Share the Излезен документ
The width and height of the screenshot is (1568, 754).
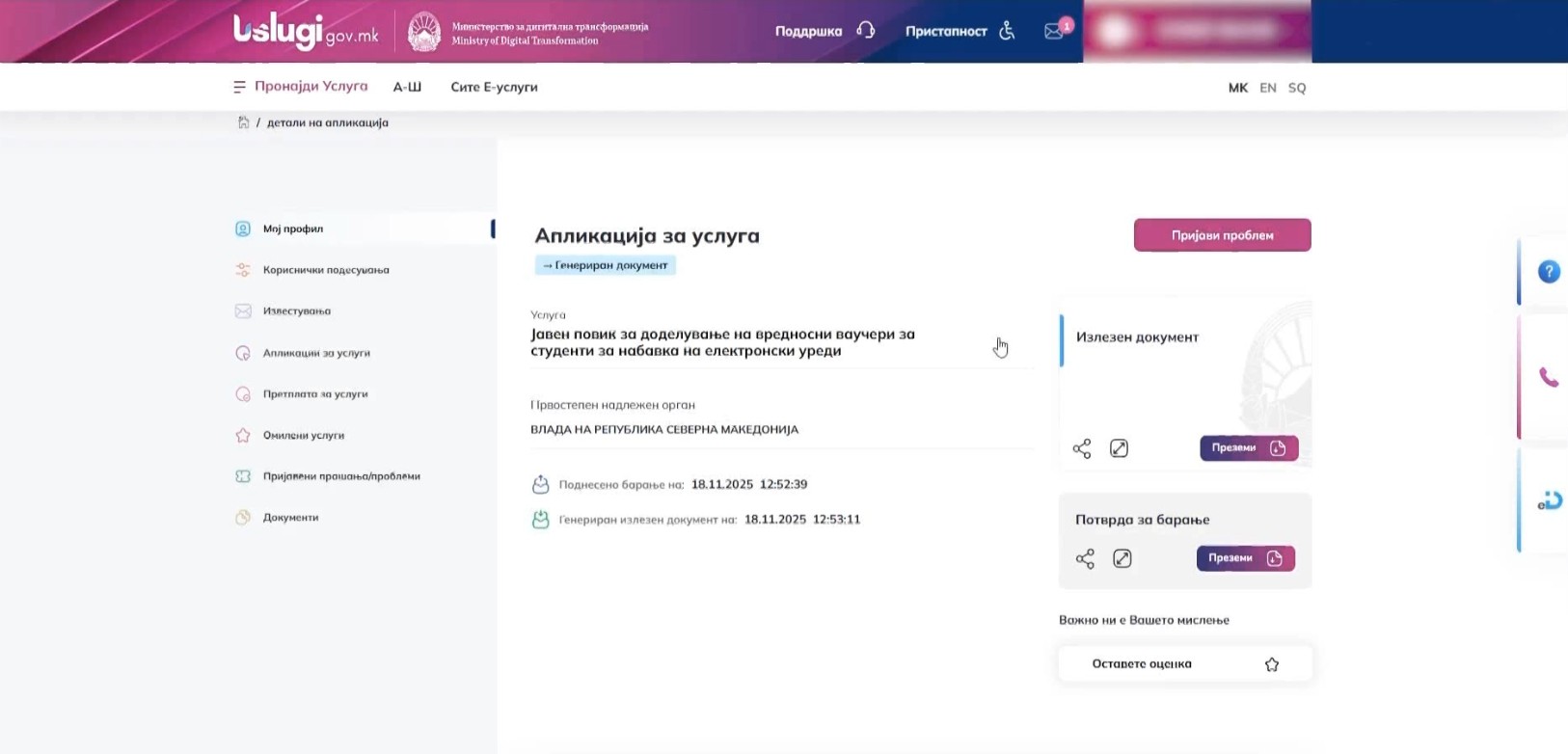[x=1082, y=448]
